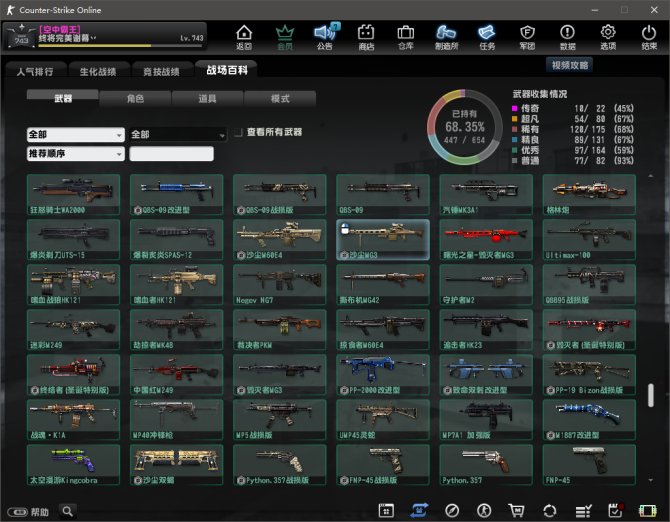The width and height of the screenshot is (670, 522).
Task: Select the 角色 characters sub-tab
Action: pyautogui.click(x=135, y=98)
